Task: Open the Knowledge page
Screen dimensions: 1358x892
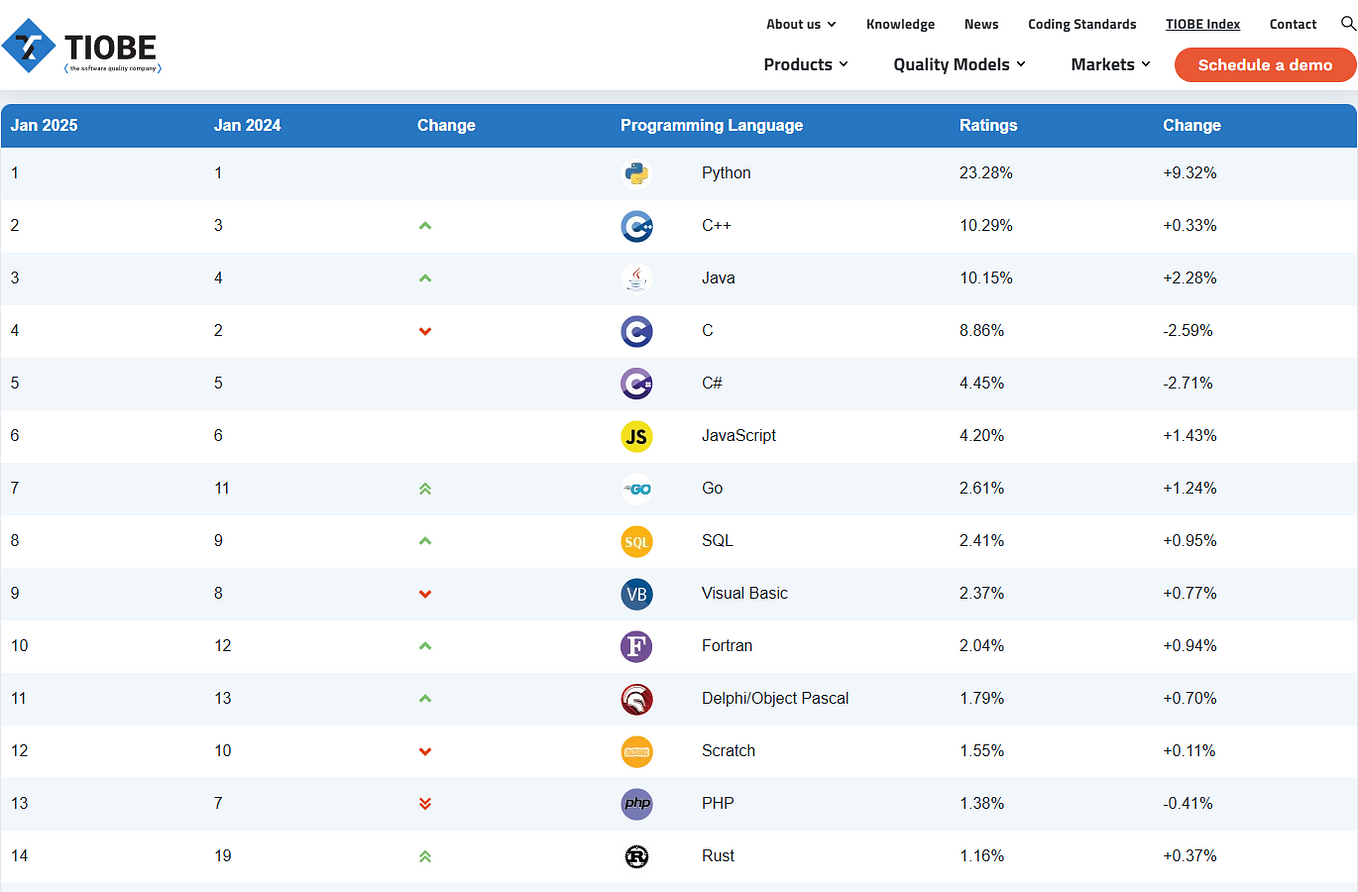Action: click(x=900, y=24)
